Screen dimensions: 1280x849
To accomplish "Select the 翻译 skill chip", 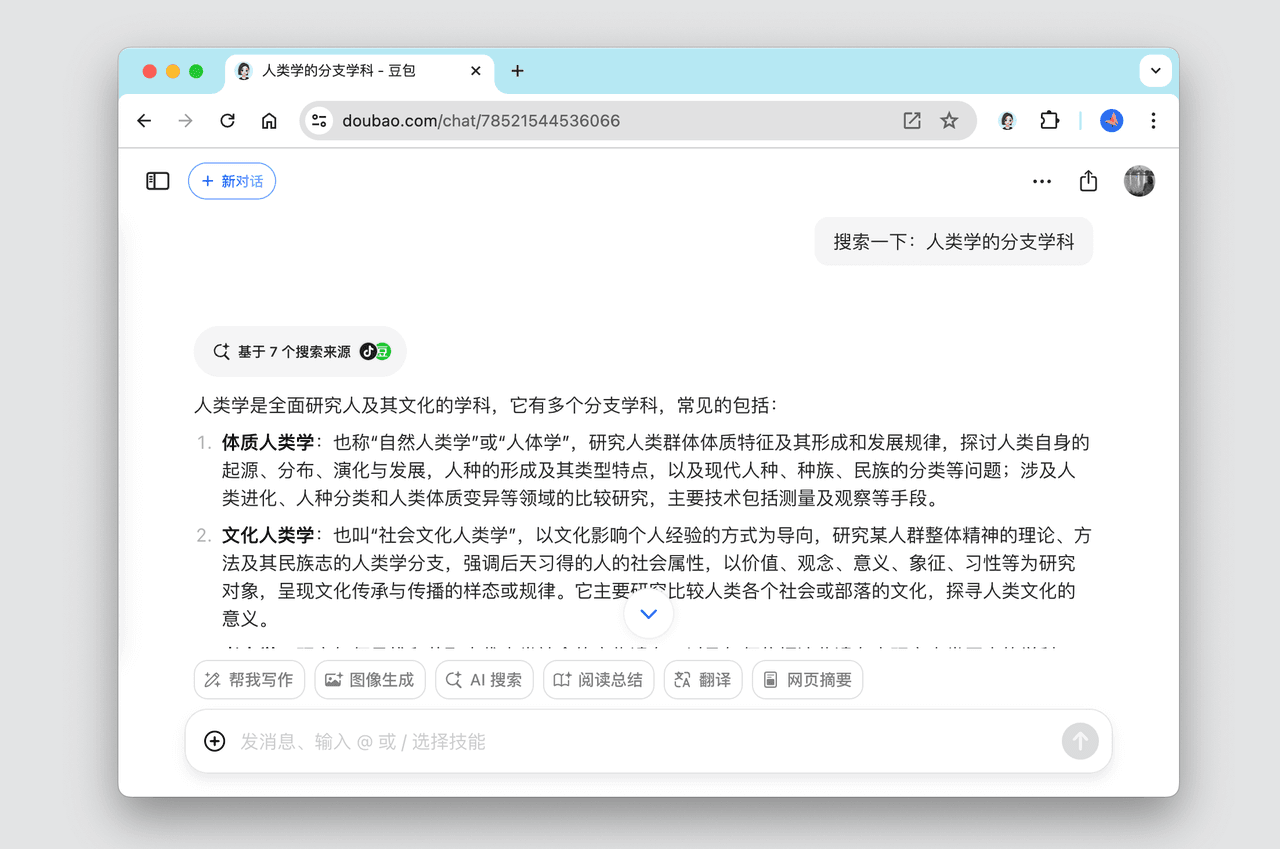I will (x=703, y=680).
